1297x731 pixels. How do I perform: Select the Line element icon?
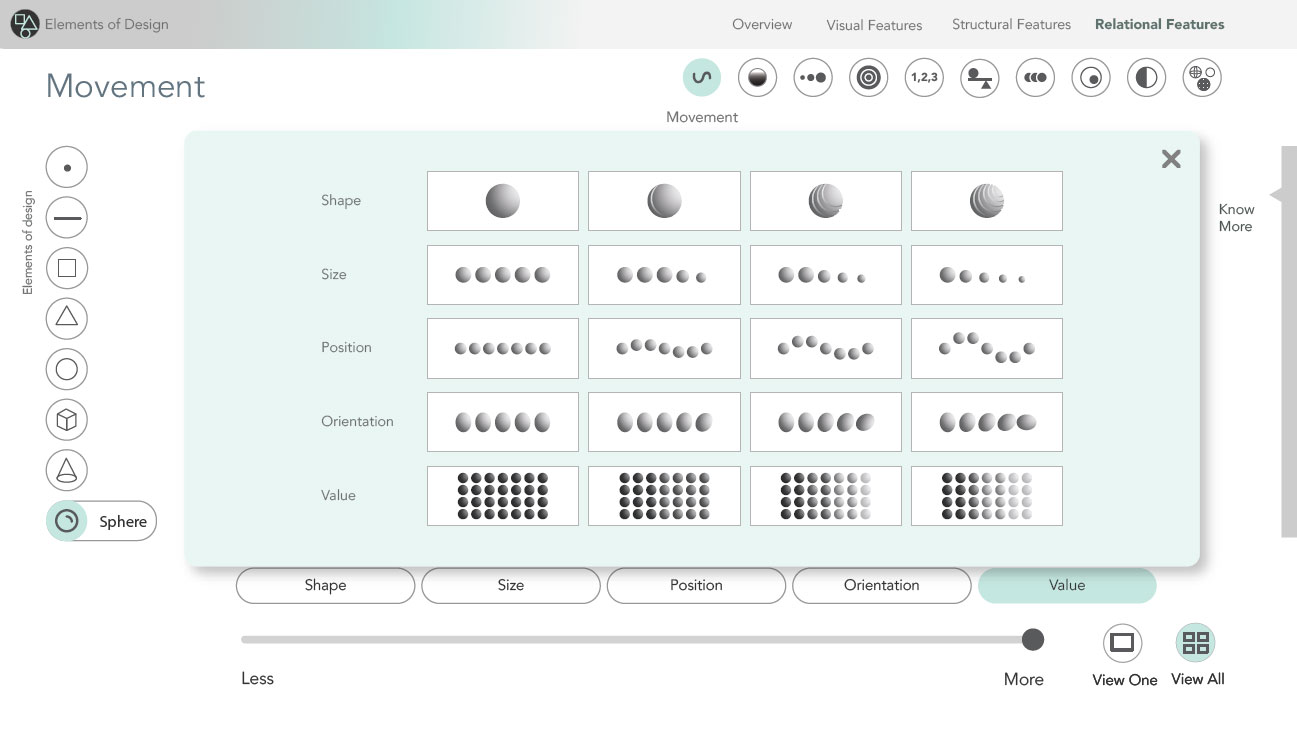click(67, 217)
